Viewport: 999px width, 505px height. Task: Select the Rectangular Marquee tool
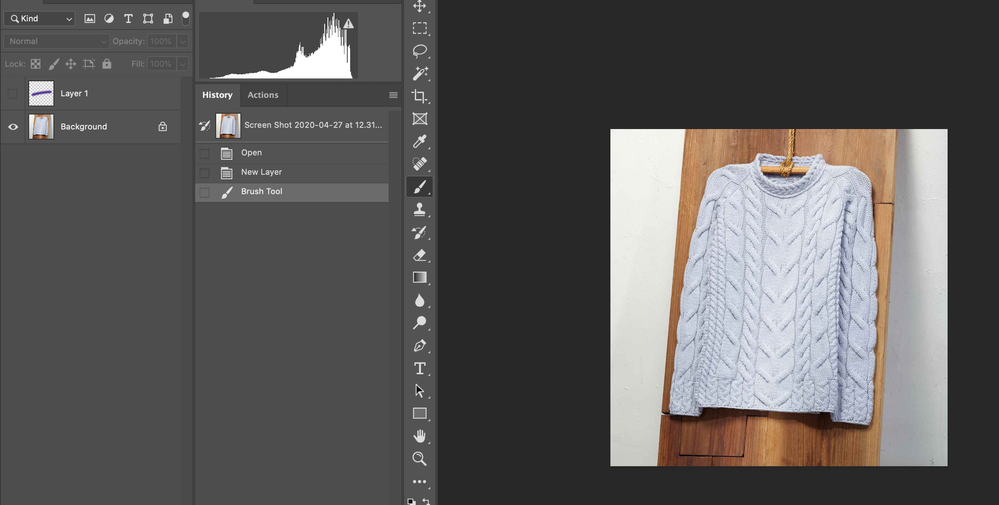click(419, 28)
